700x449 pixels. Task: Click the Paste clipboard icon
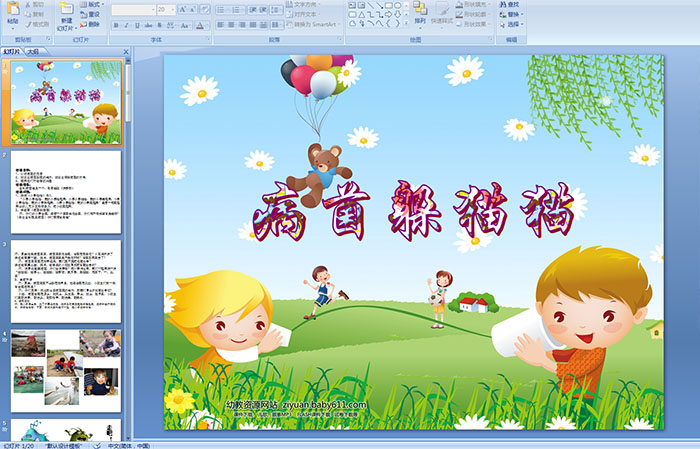coord(13,9)
